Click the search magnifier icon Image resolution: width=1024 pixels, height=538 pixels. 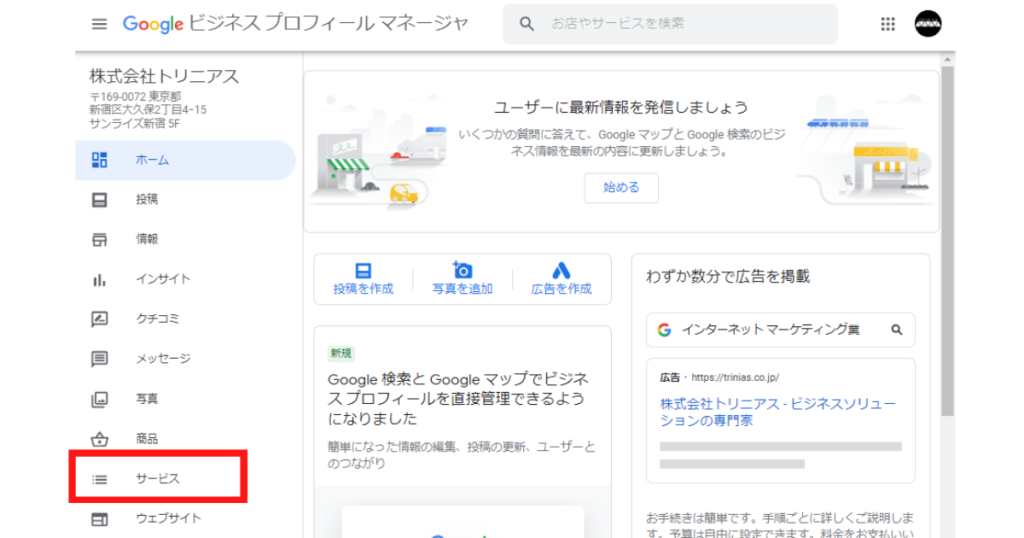pyautogui.click(x=526, y=24)
